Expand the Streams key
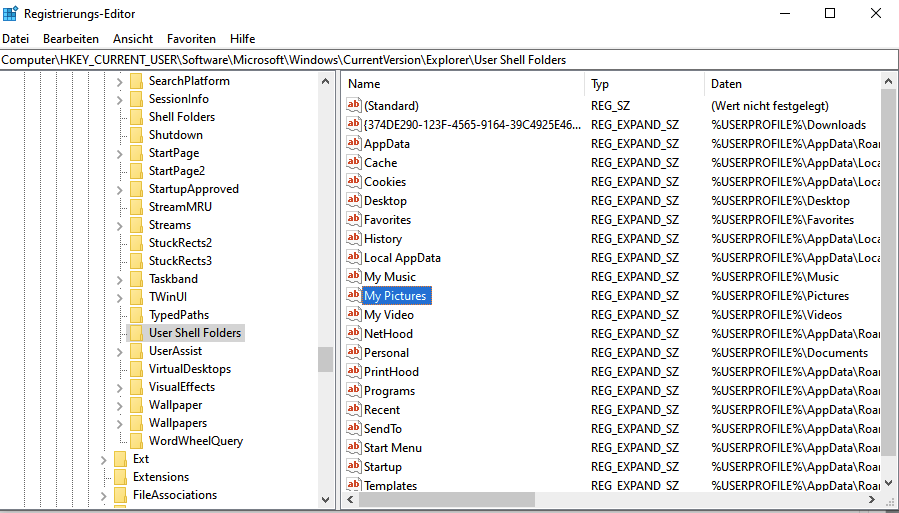Image resolution: width=899 pixels, height=513 pixels. [119, 225]
